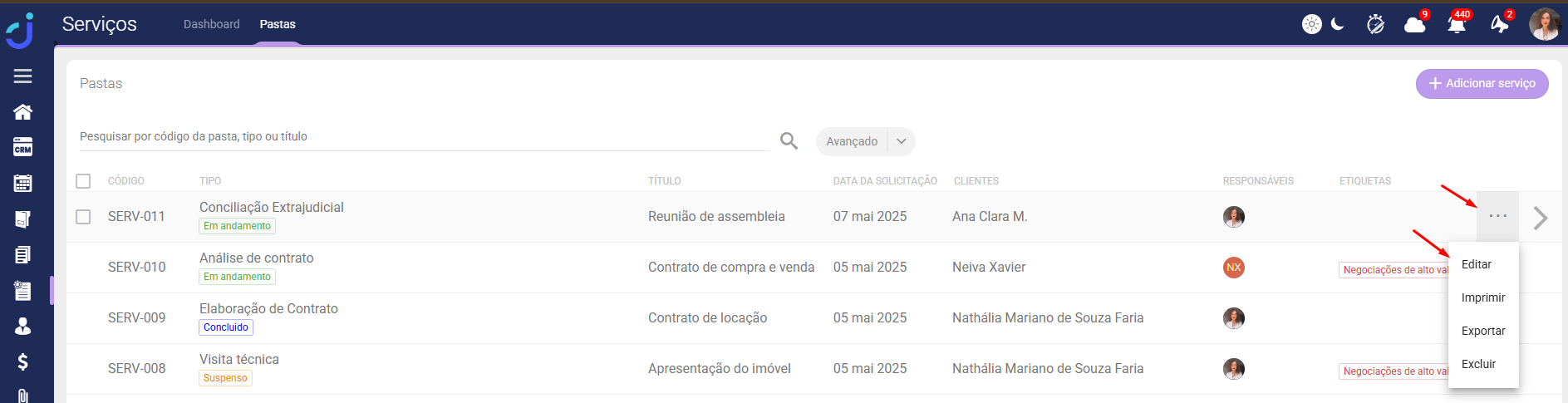Choose Editar from the context menu
The image size is (1568, 403).
pos(1477,264)
